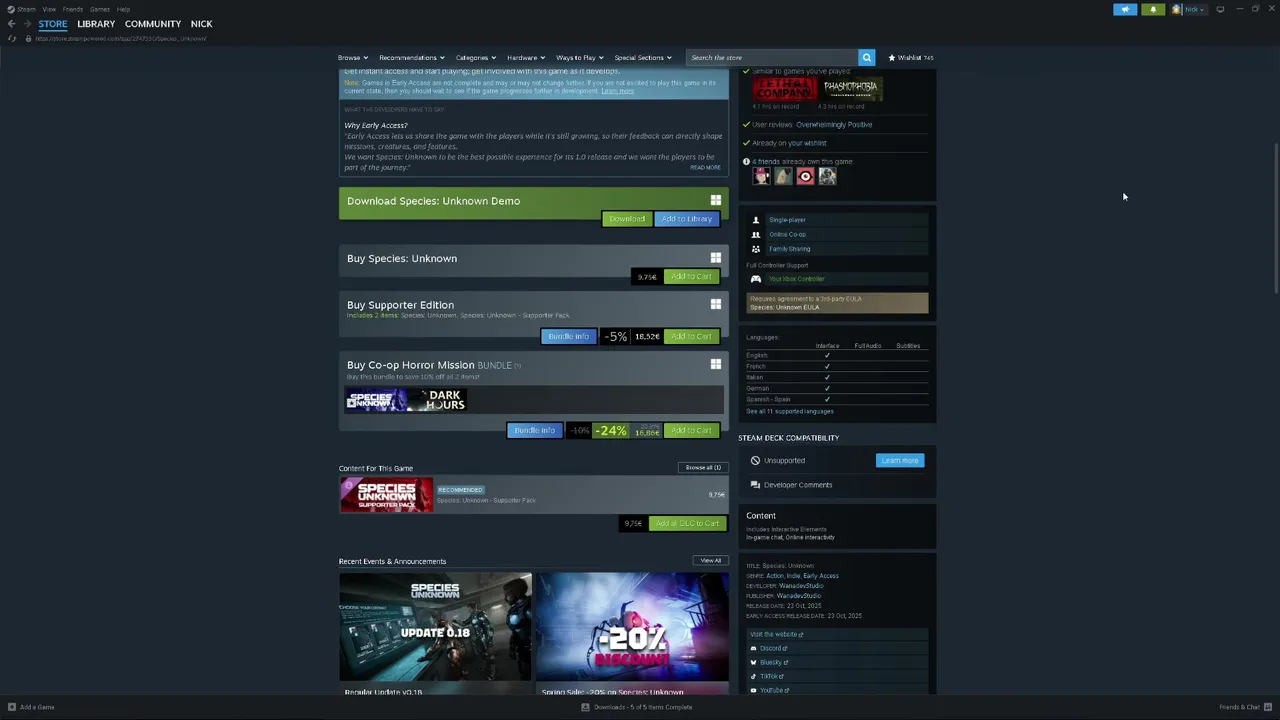Click the Wishlist star icon
Image resolution: width=1280 pixels, height=720 pixels.
pos(892,57)
